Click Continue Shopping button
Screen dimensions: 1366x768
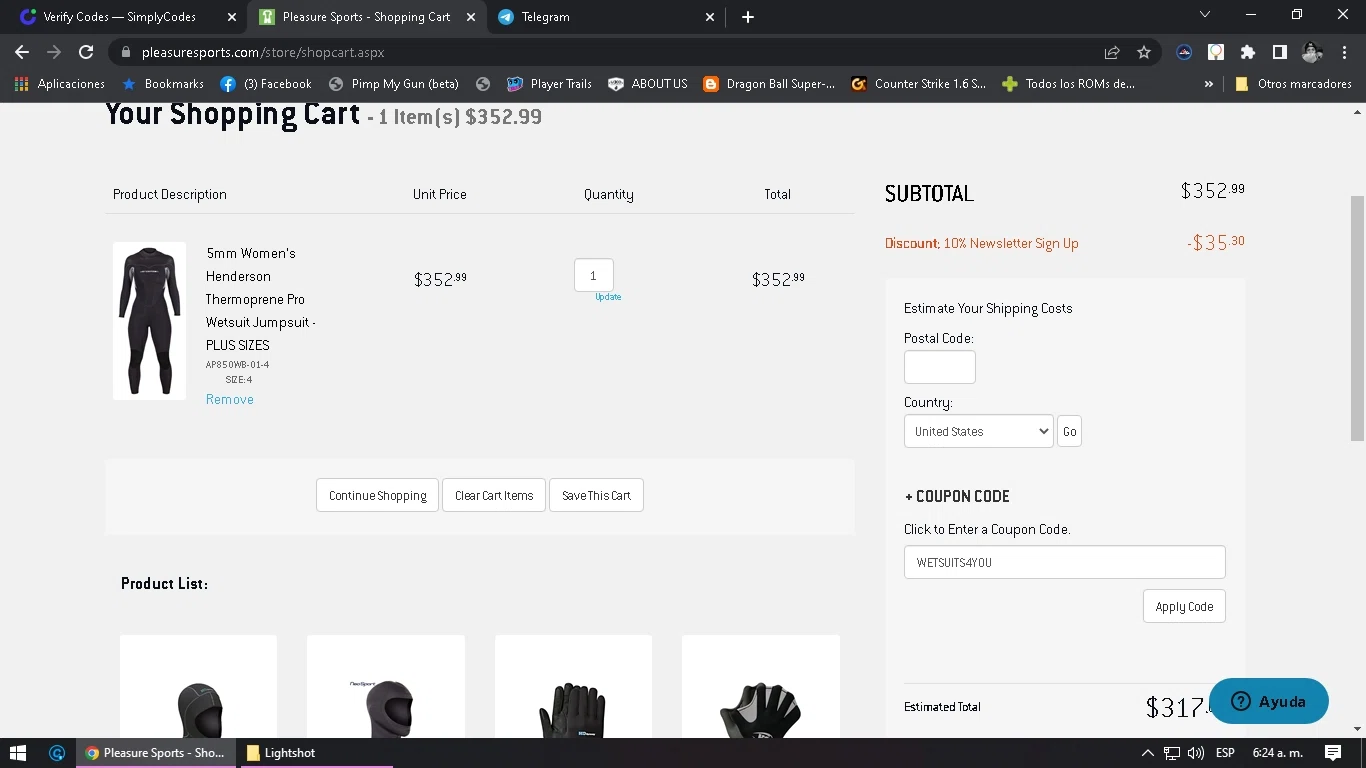pyautogui.click(x=377, y=495)
